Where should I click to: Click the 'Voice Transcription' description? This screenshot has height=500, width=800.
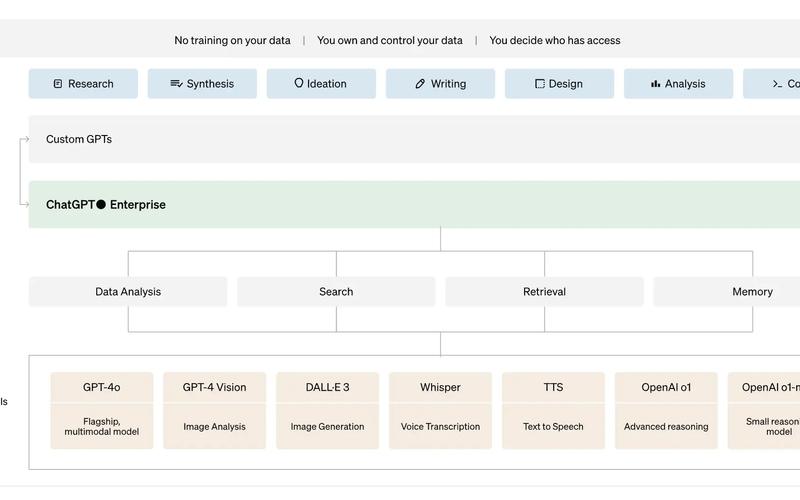(x=440, y=427)
